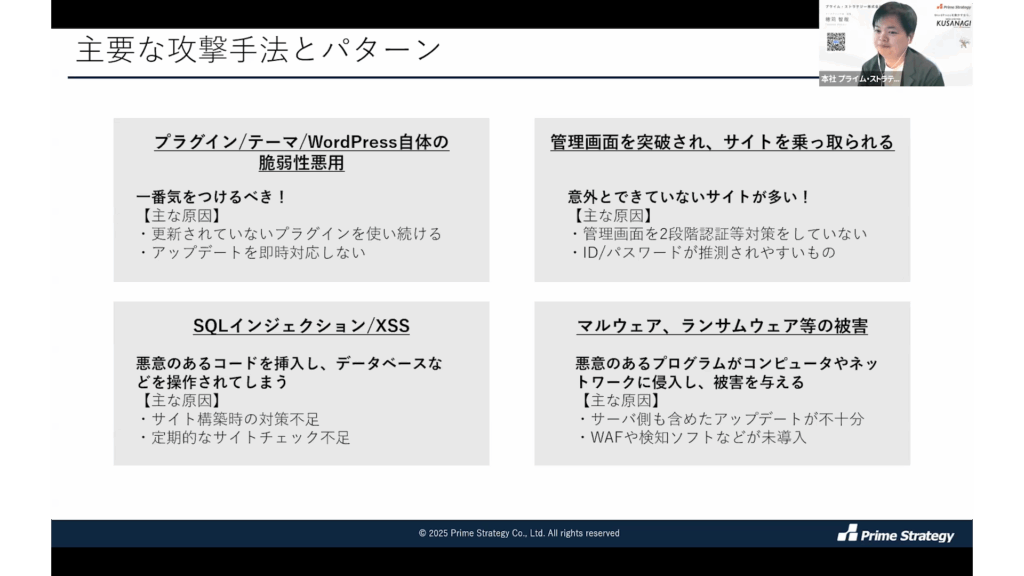
Task: Click 【主な原因】 in the SQLインジェクション card
Action: coord(182,400)
